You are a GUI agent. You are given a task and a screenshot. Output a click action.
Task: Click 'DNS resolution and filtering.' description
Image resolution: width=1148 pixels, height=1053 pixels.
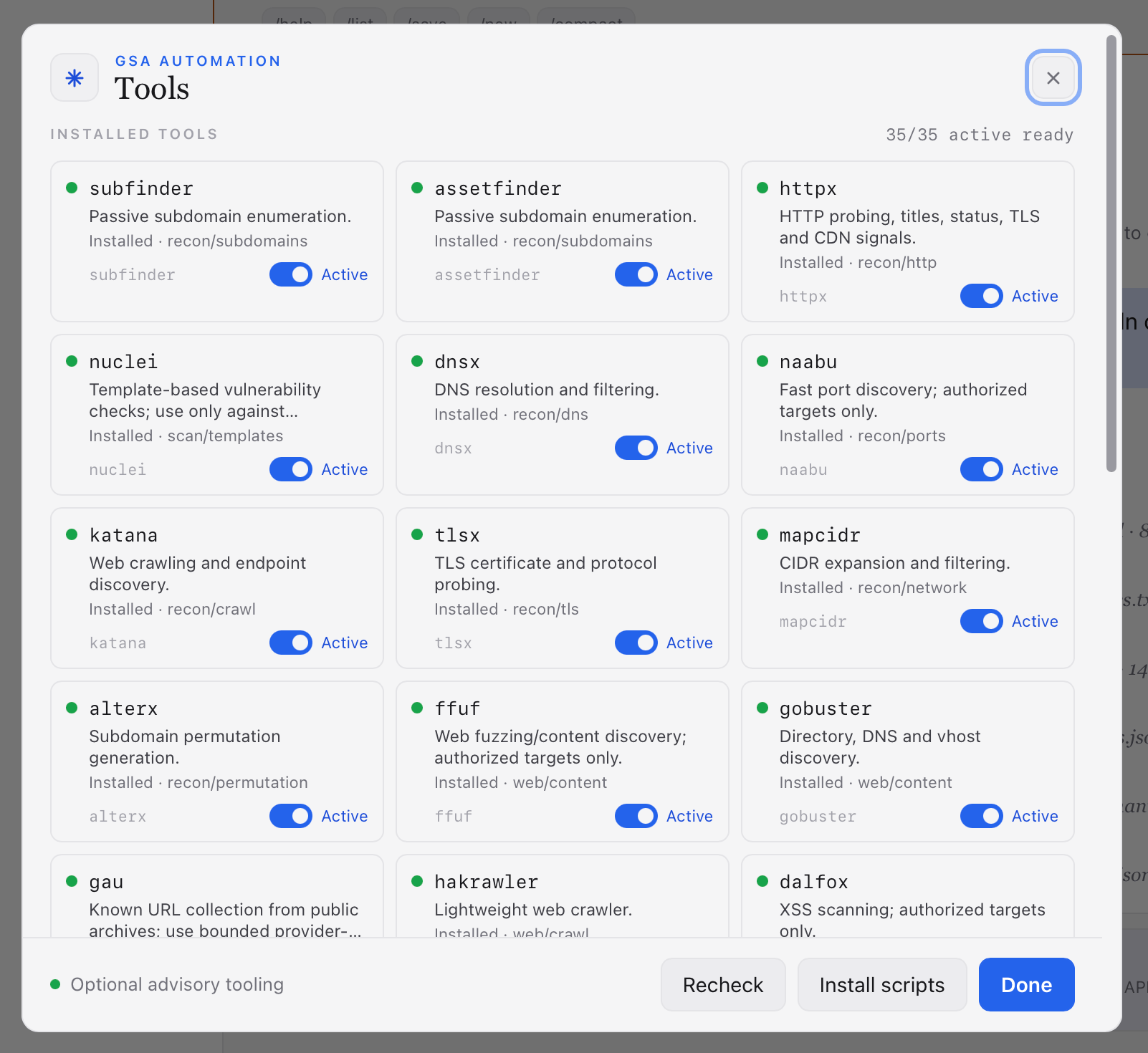click(547, 390)
